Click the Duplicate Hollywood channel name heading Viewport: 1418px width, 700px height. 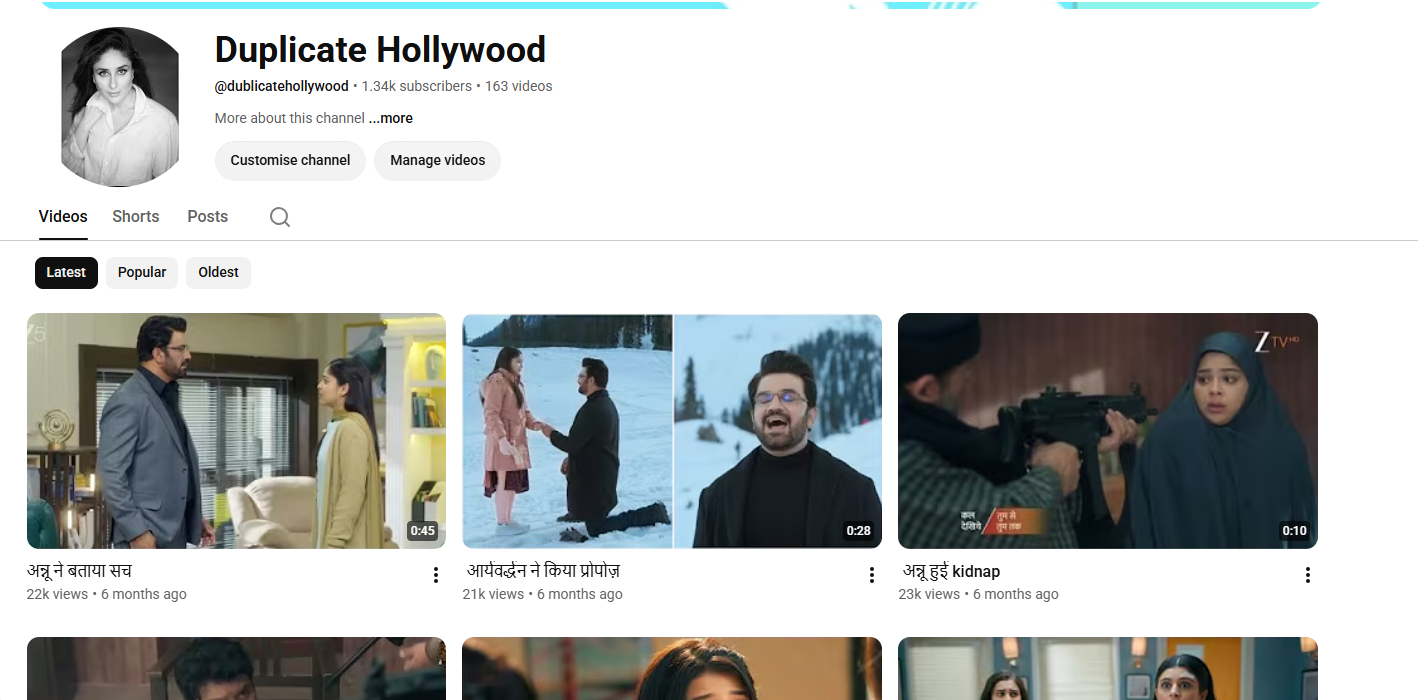click(x=380, y=50)
